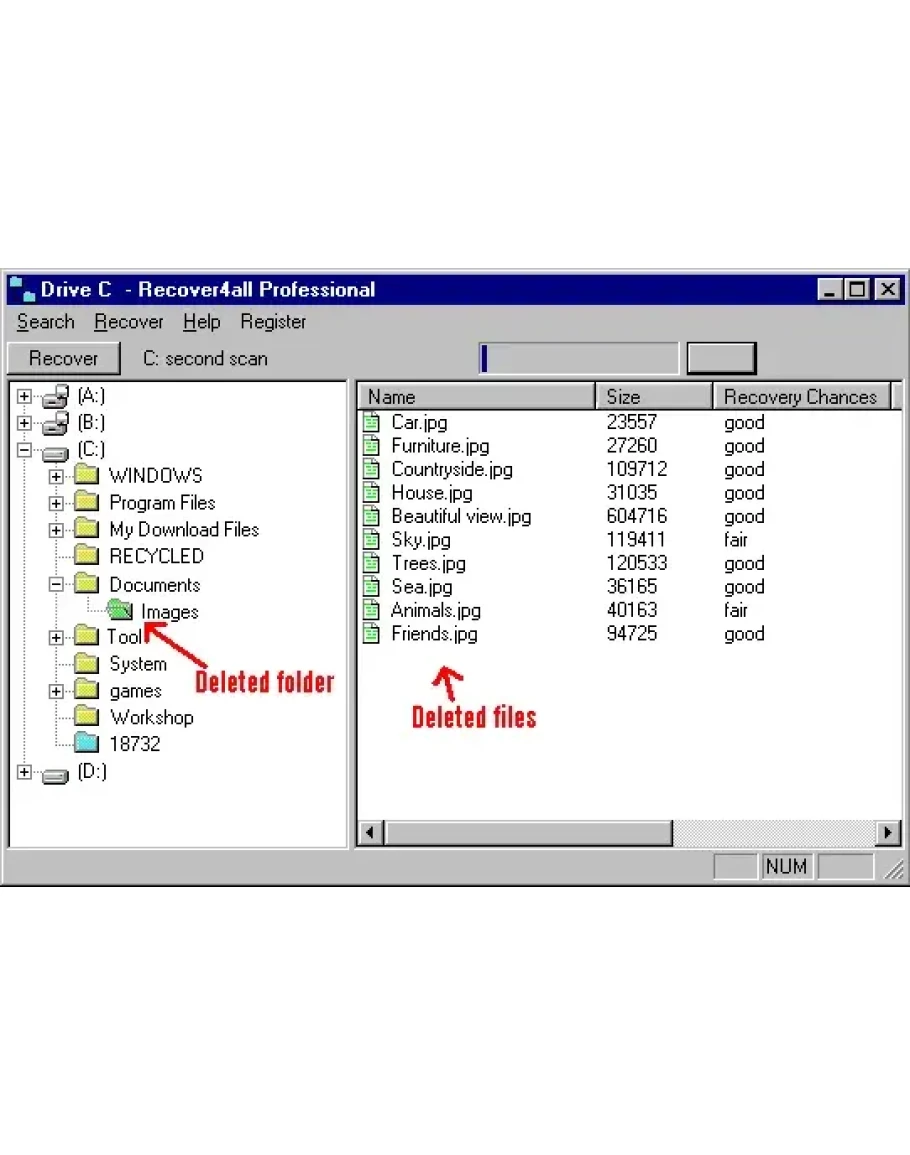This screenshot has height=1155, width=910.
Task: Click the deleted Images folder icon
Action: [x=120, y=610]
